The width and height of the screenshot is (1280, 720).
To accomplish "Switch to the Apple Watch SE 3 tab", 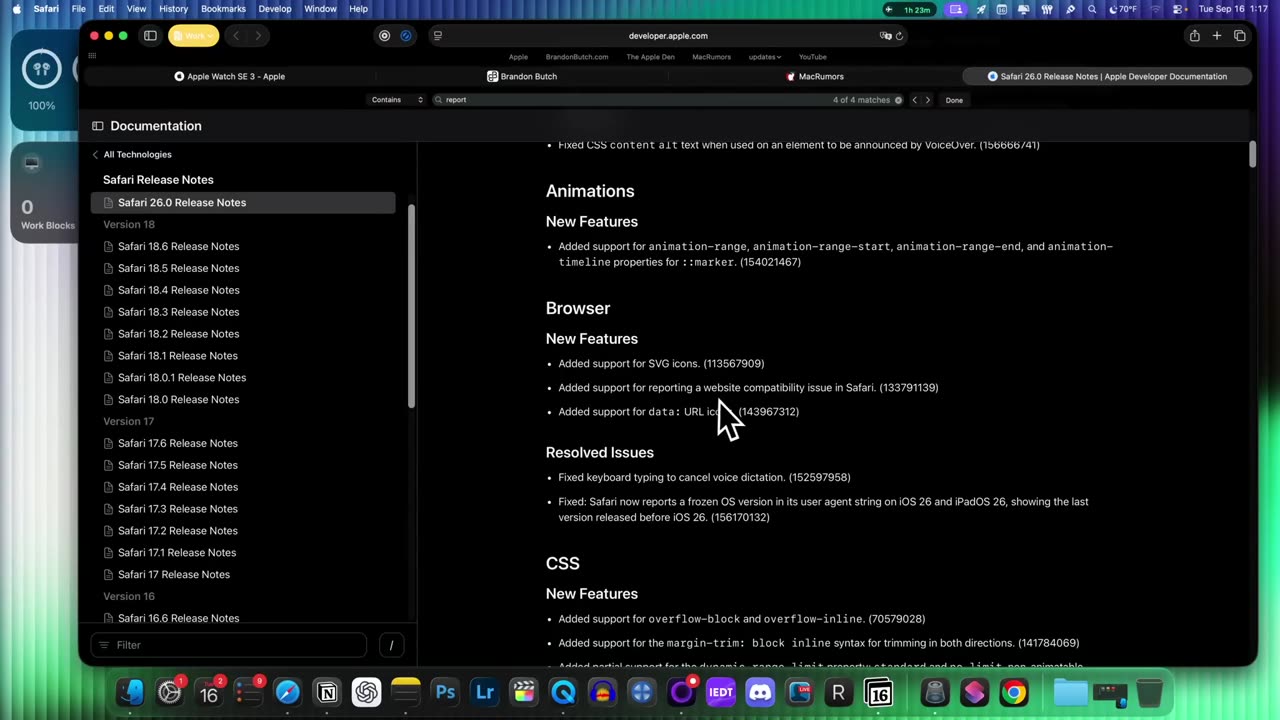I will [229, 76].
